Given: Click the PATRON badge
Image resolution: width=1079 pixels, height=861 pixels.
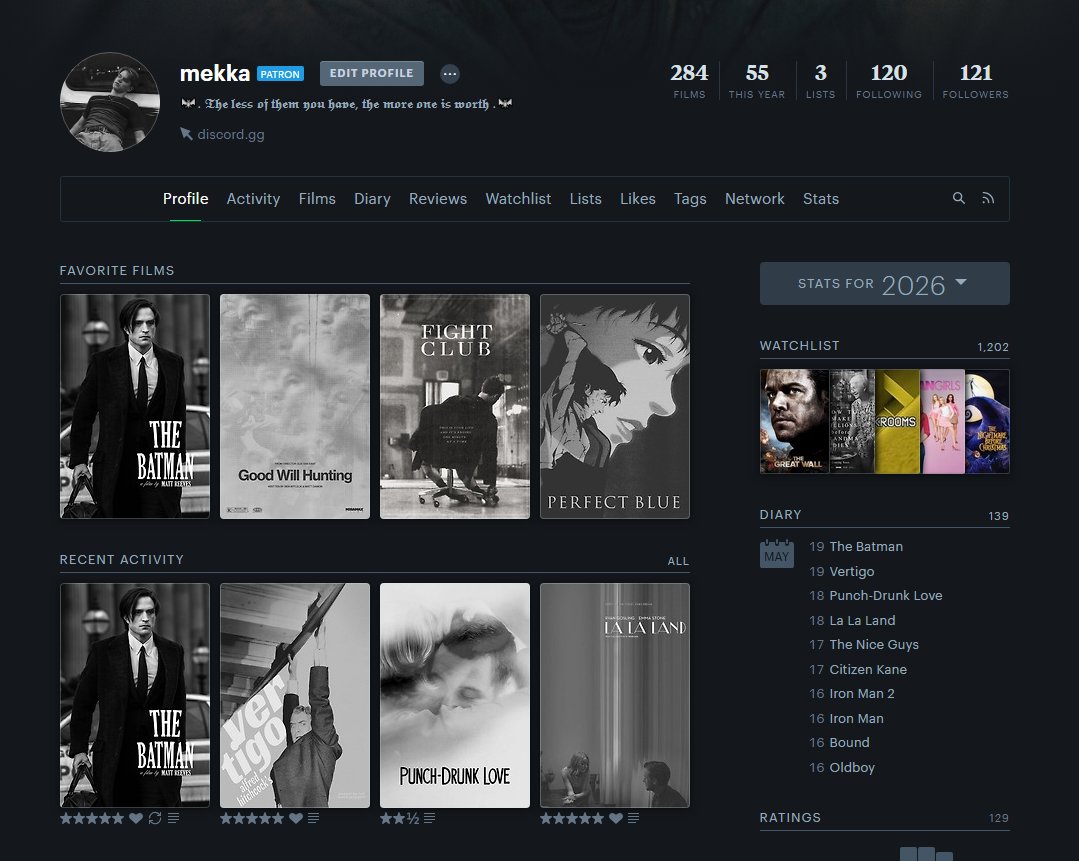Looking at the screenshot, I should pos(280,74).
